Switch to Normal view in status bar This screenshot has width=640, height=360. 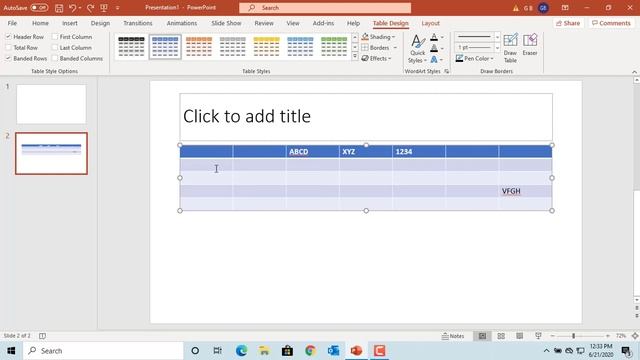482,336
